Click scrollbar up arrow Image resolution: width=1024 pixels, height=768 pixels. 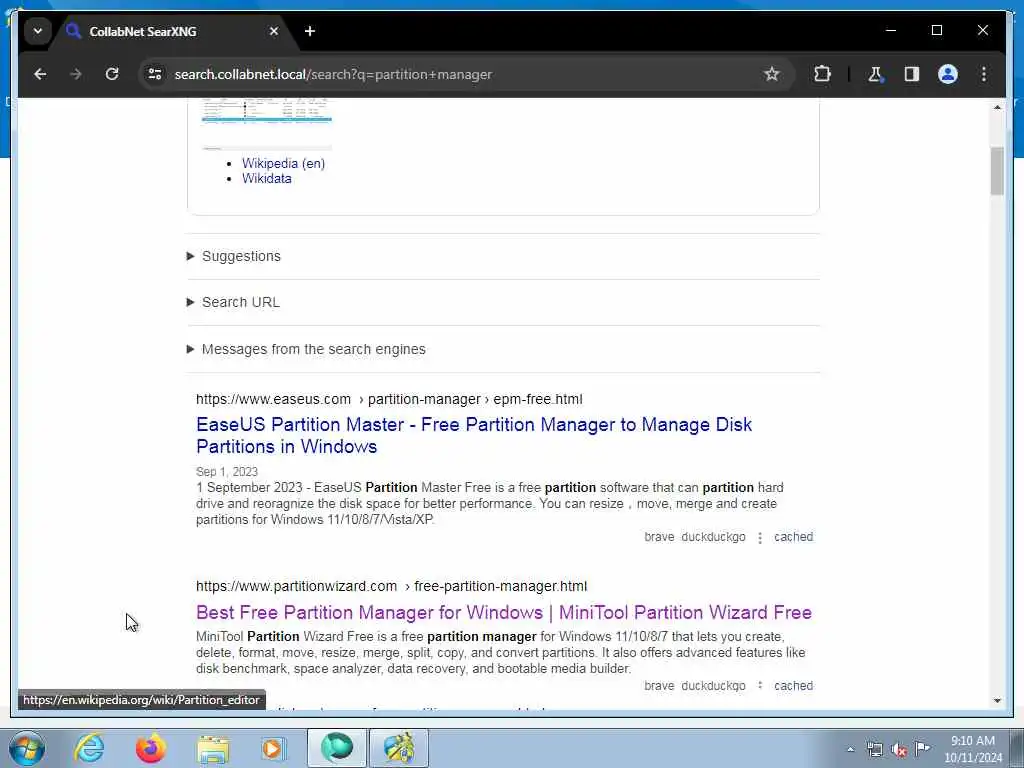point(997,107)
